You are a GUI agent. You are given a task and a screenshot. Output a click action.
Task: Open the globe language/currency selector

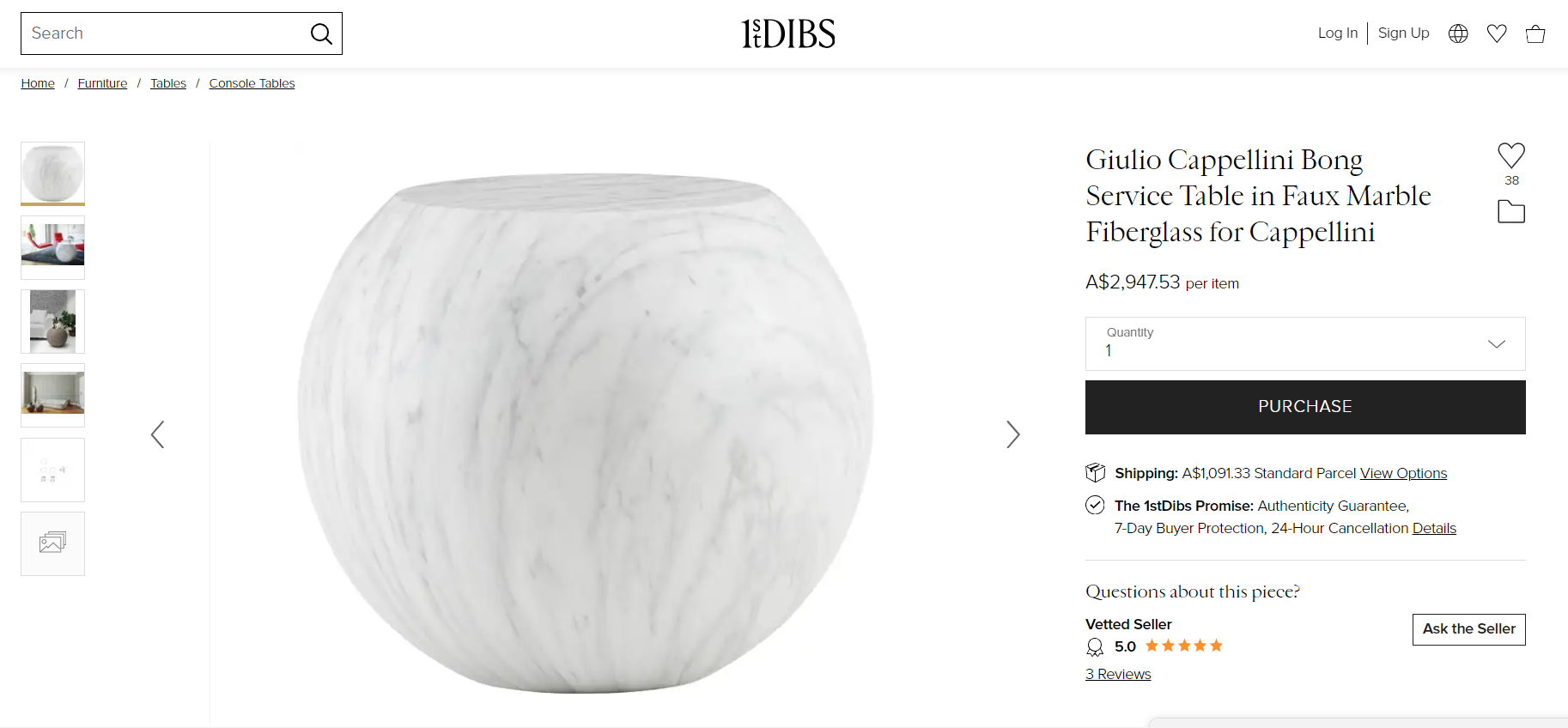tap(1458, 33)
